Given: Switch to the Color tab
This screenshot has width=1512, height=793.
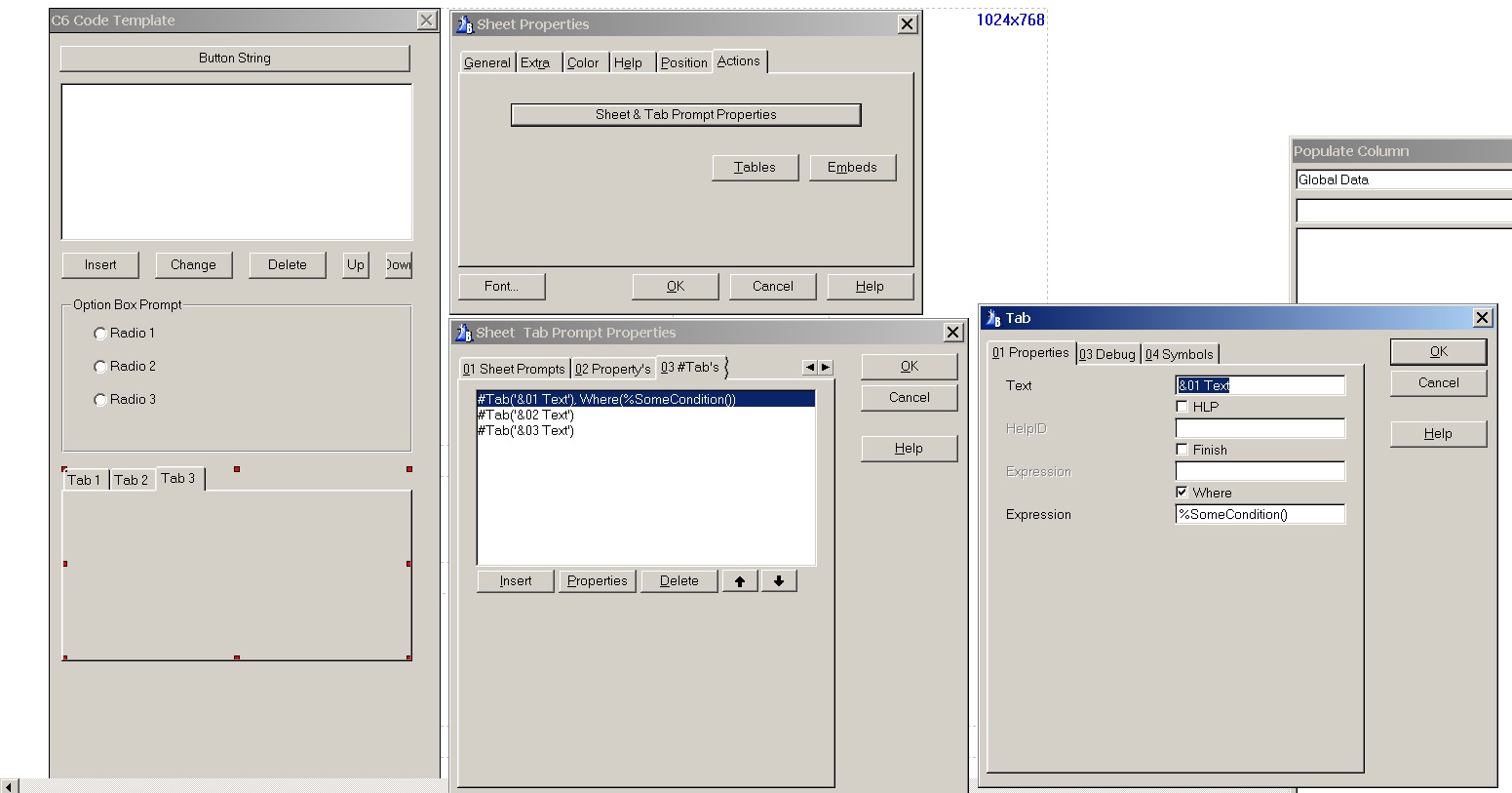Looking at the screenshot, I should coord(583,62).
